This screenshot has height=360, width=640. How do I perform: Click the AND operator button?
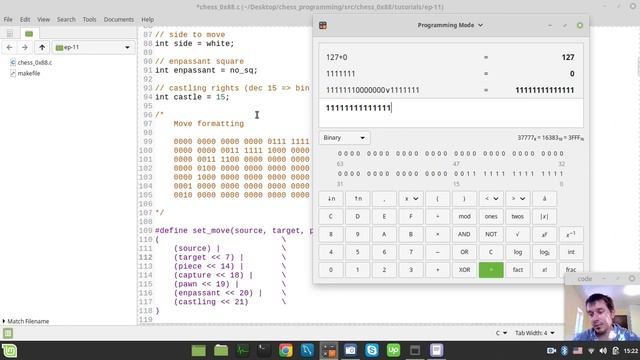[x=464, y=234]
